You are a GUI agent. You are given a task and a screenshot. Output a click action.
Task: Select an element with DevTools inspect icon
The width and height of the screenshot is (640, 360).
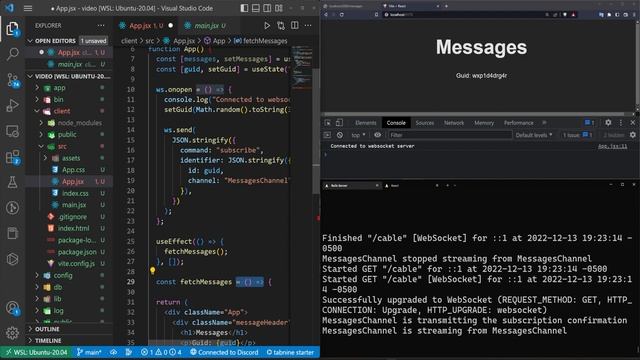click(x=327, y=122)
